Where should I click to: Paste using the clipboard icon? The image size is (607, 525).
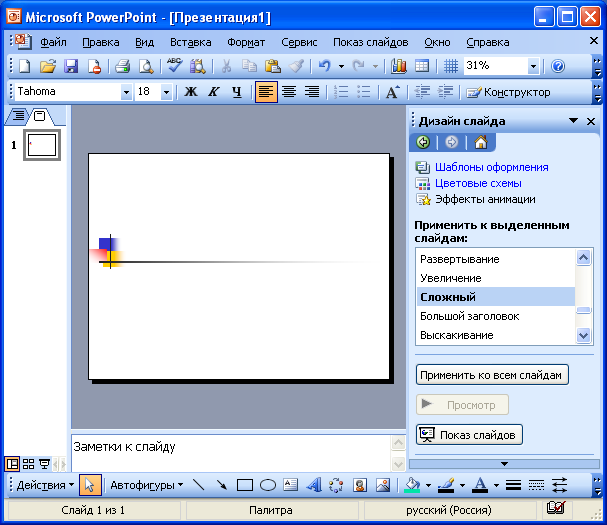click(273, 66)
